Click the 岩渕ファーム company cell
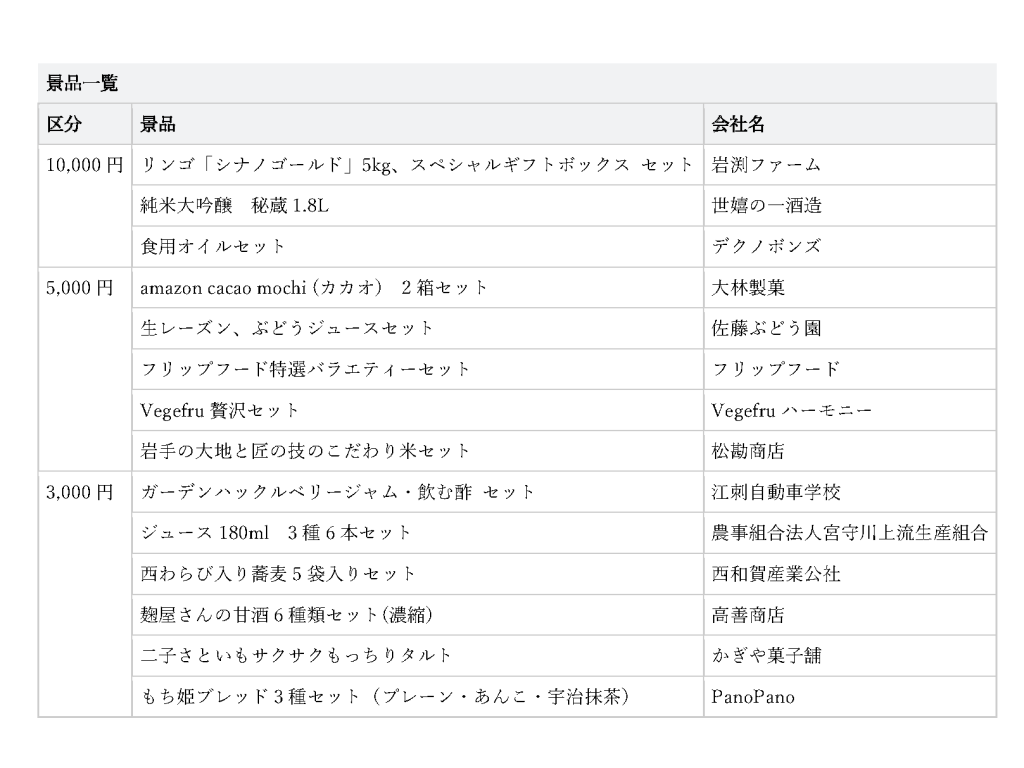The width and height of the screenshot is (1024, 768). click(850, 165)
